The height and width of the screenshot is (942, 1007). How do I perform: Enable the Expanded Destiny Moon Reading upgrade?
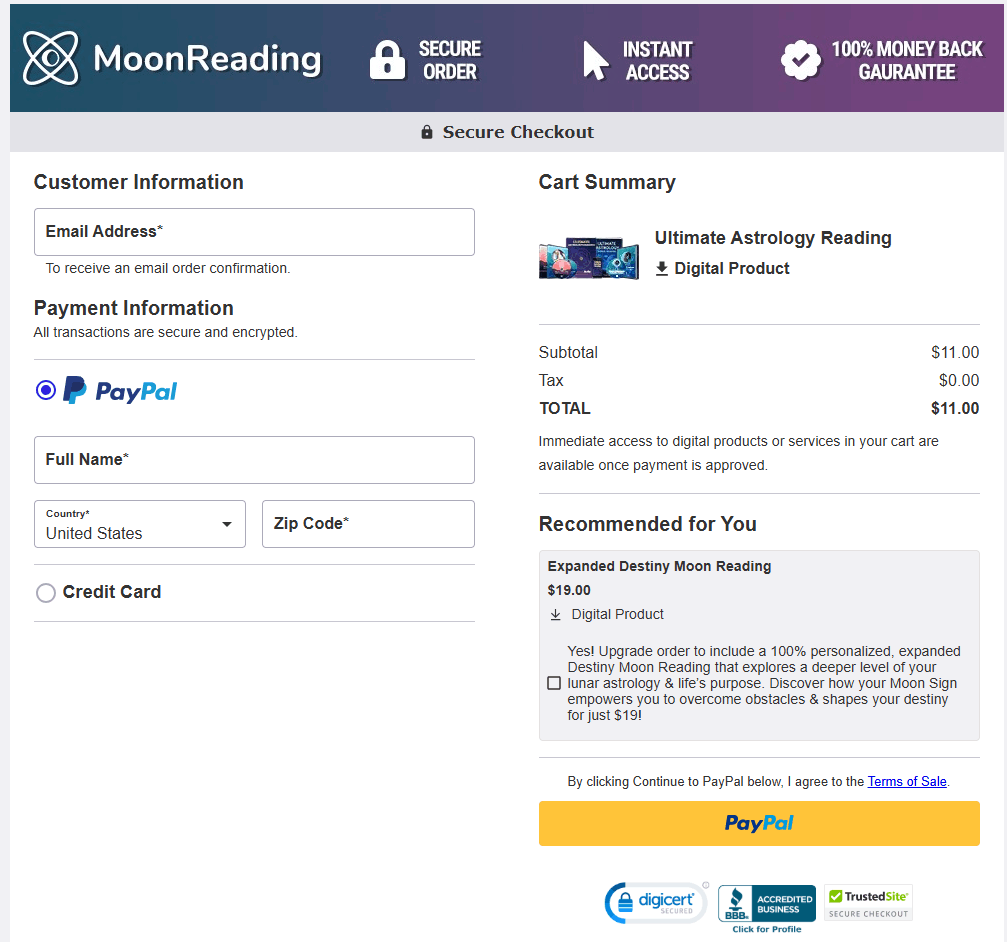click(554, 683)
